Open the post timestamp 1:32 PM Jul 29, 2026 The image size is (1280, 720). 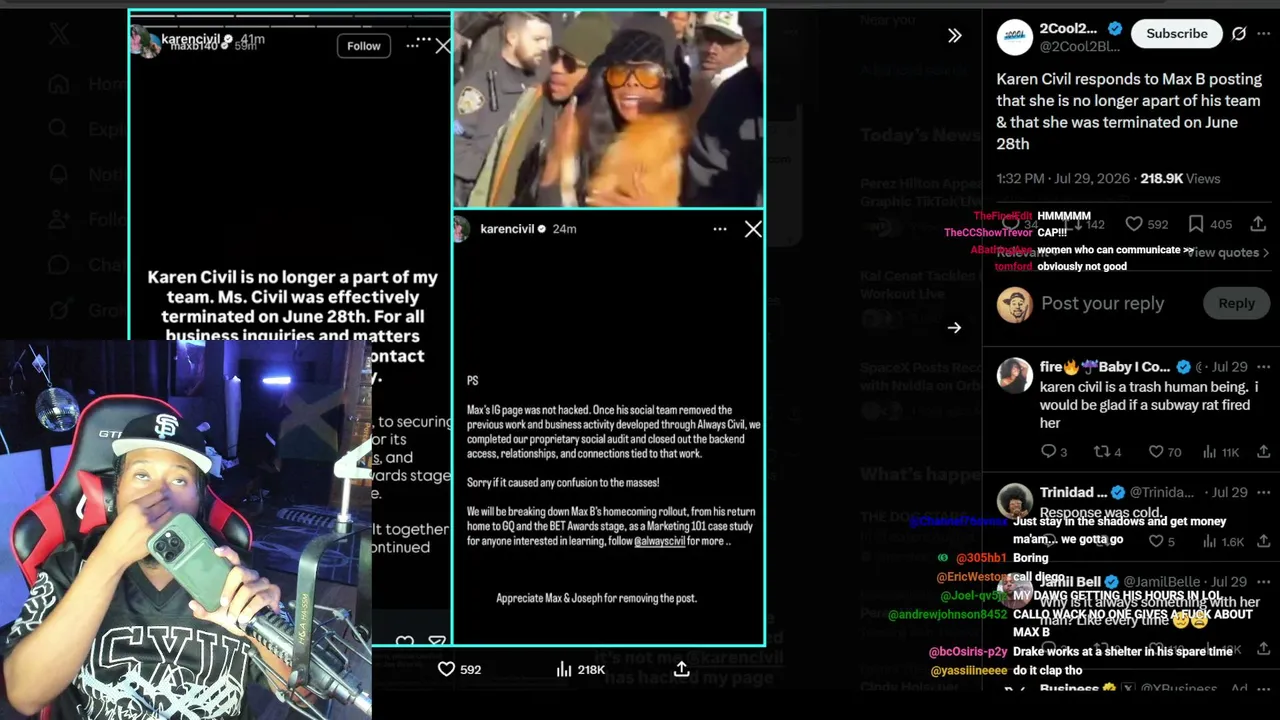(x=1064, y=178)
